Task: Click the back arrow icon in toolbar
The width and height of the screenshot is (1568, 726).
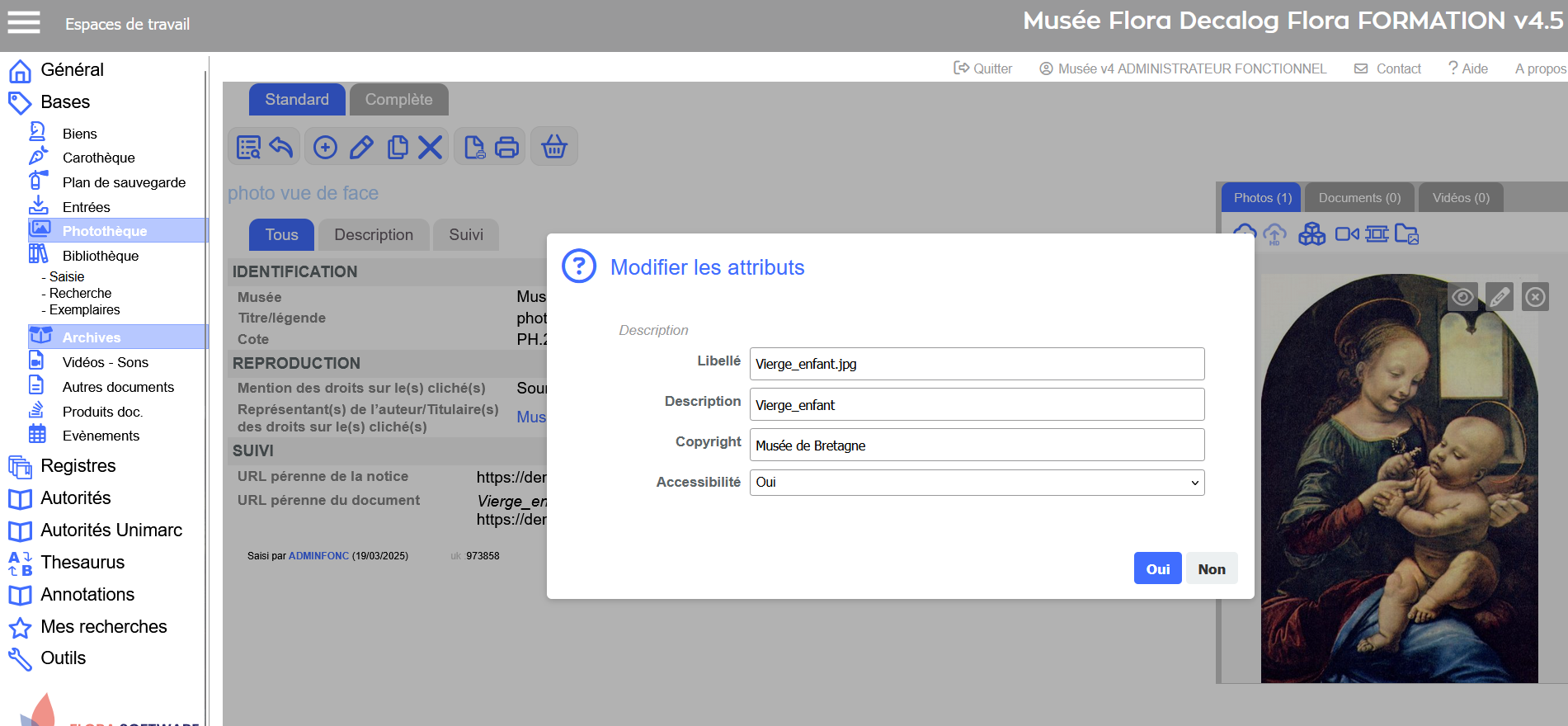Action: [x=281, y=147]
